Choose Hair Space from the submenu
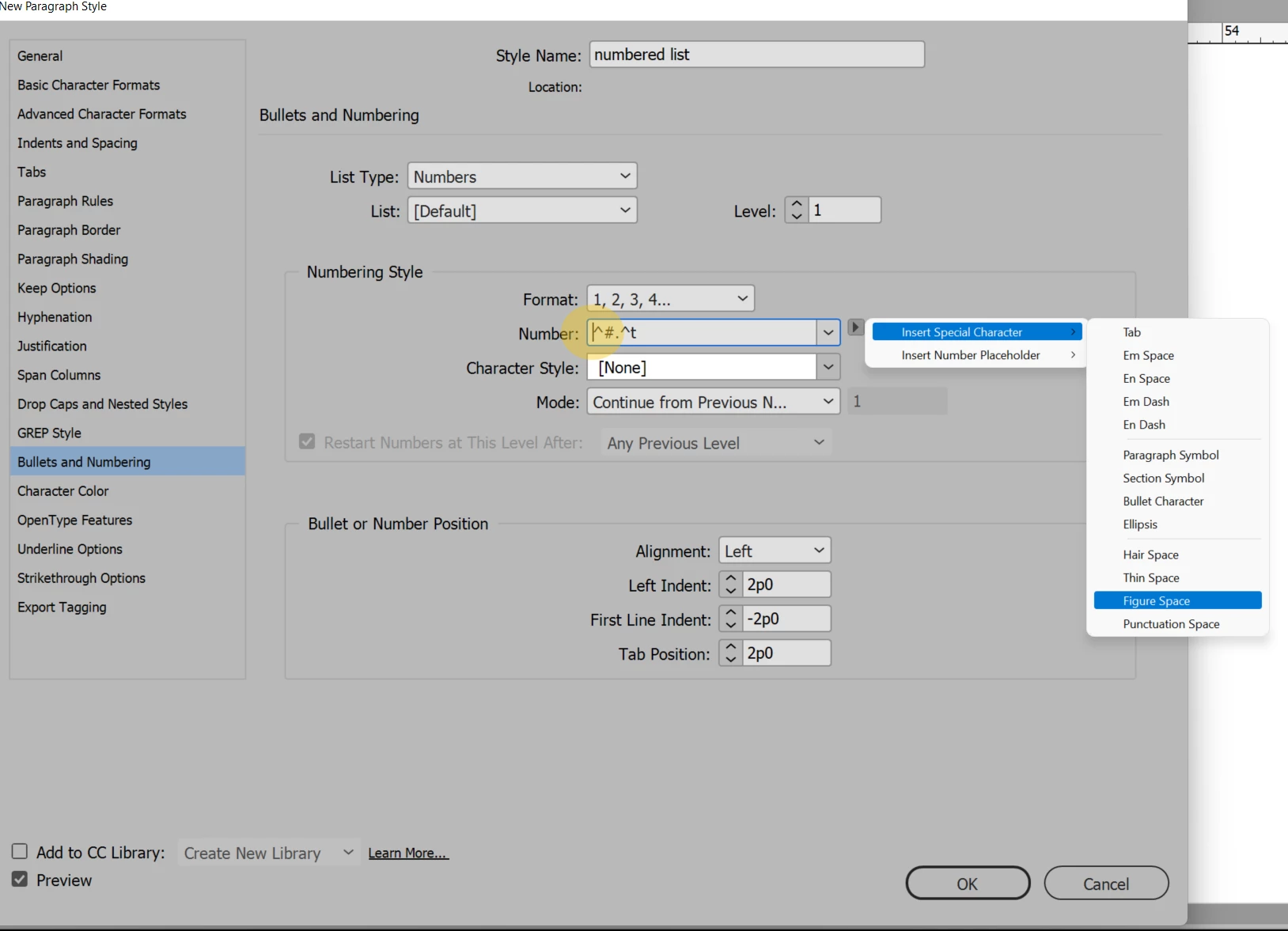Viewport: 1288px width, 931px height. (x=1177, y=554)
